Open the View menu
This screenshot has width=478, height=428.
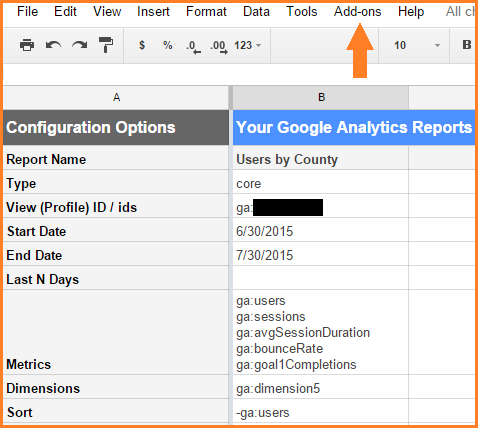click(107, 12)
